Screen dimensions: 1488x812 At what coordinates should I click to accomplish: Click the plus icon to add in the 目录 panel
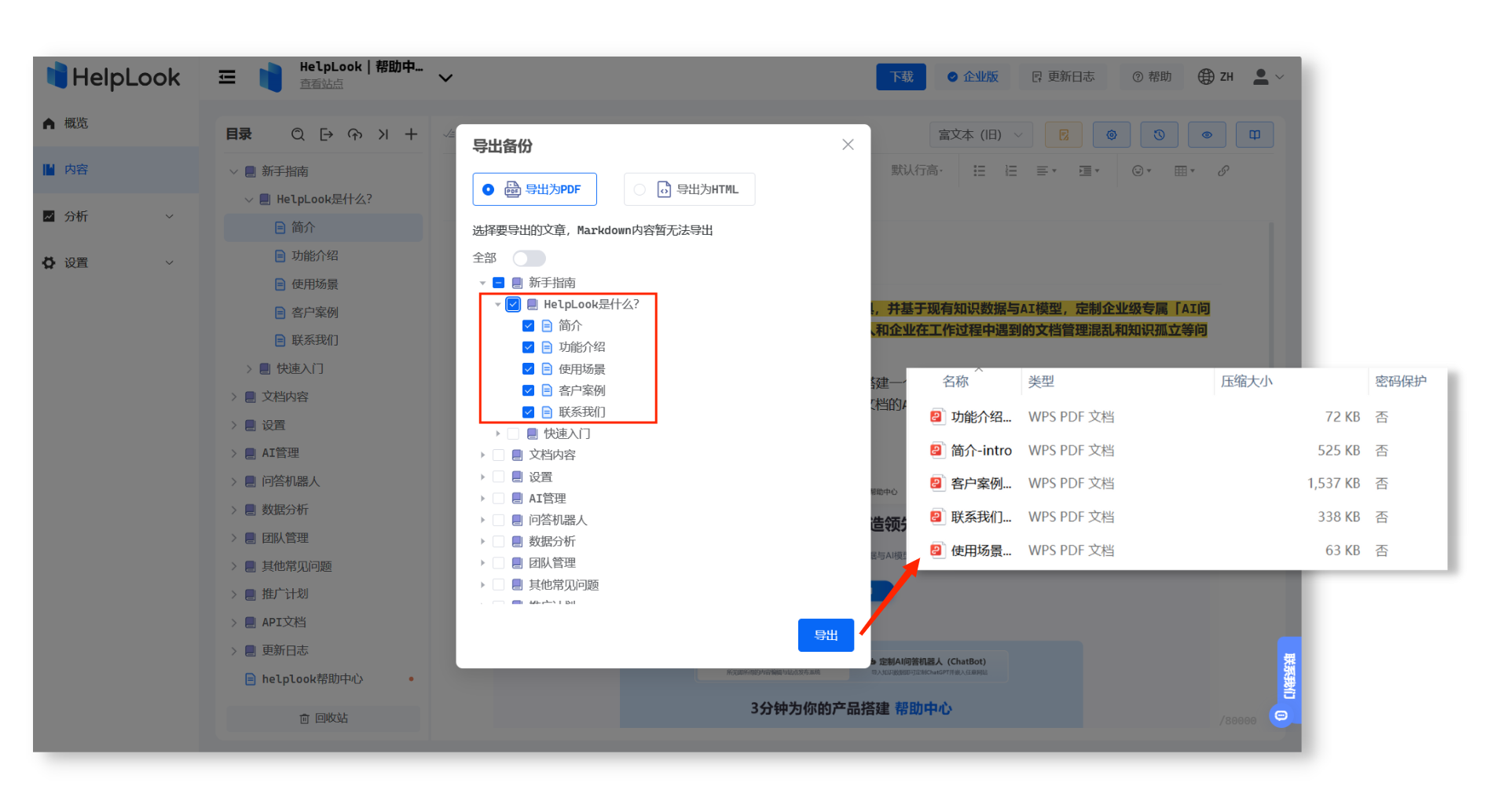click(x=411, y=134)
